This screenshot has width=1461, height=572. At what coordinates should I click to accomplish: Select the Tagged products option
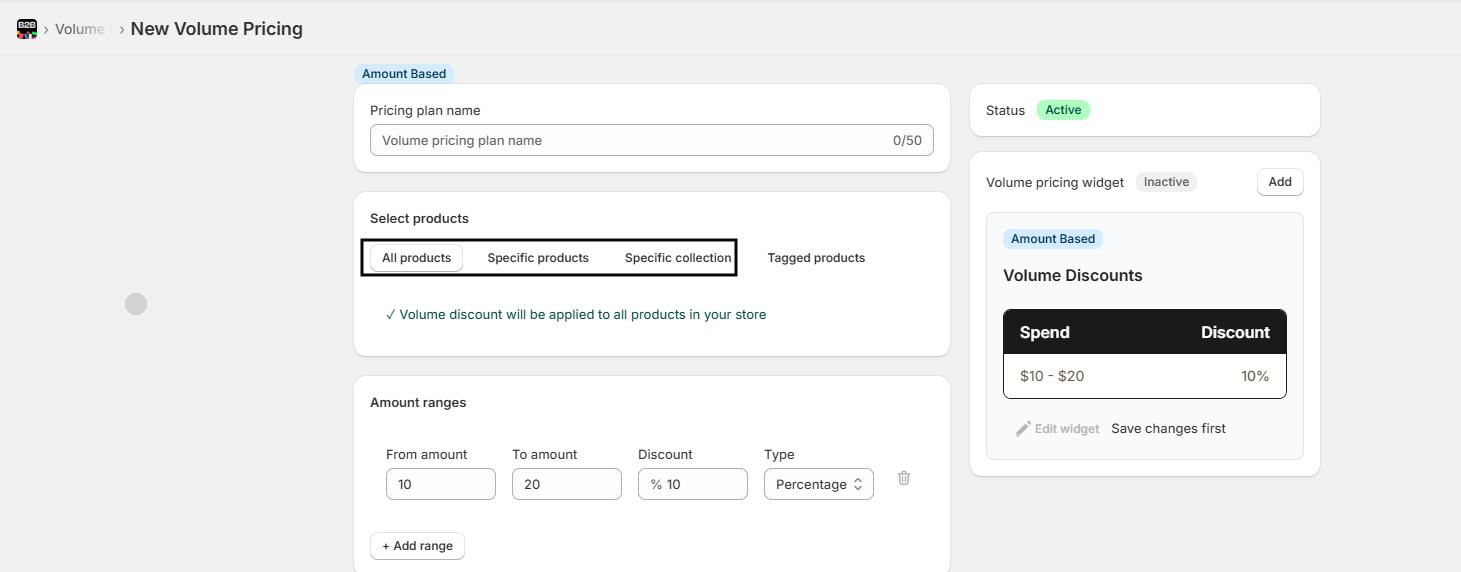(x=816, y=258)
